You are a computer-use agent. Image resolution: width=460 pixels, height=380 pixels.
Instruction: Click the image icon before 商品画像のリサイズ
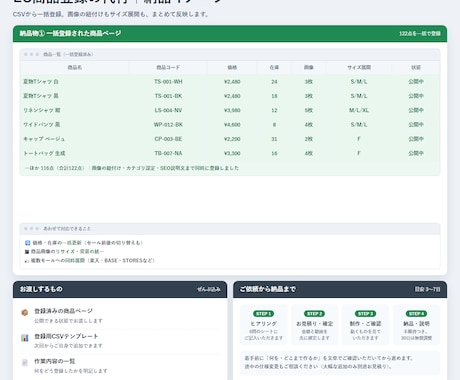coord(27,252)
